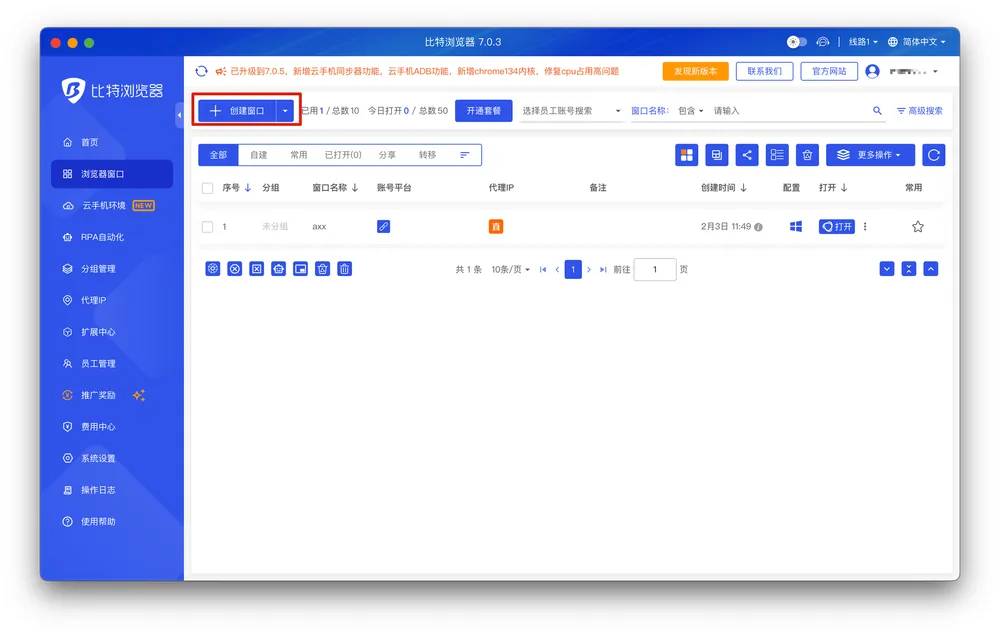Click the refresh icon beside 更多操作
The width and height of the screenshot is (1000, 634).
point(933,155)
